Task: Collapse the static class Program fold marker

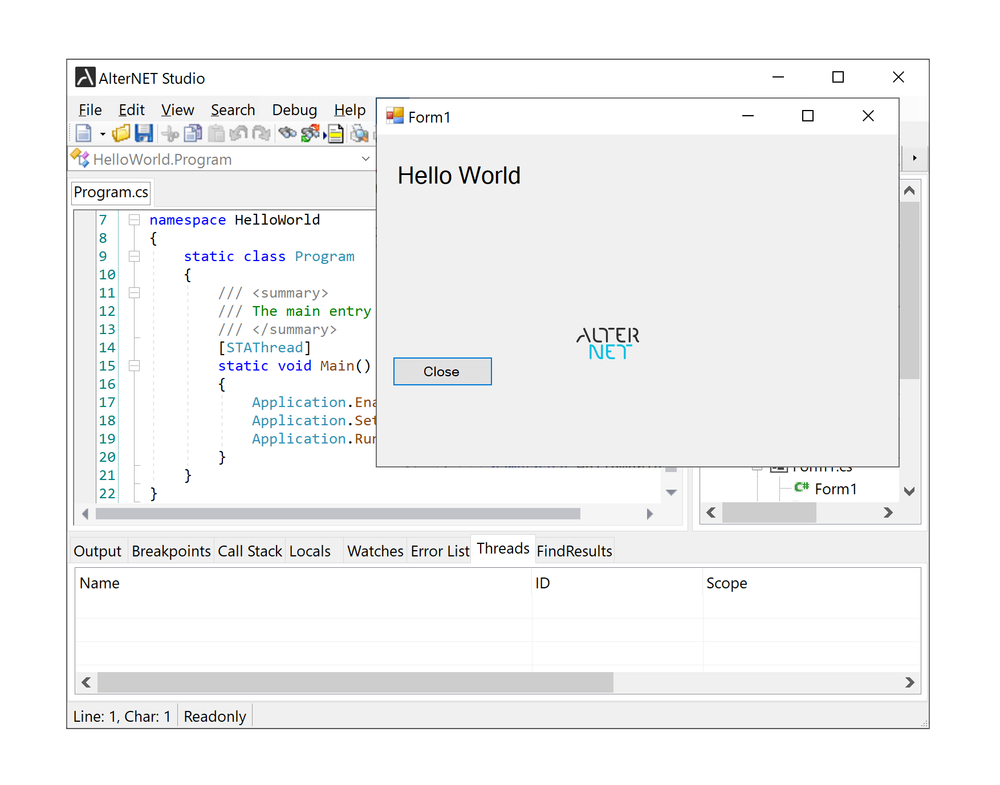Action: 133,256
